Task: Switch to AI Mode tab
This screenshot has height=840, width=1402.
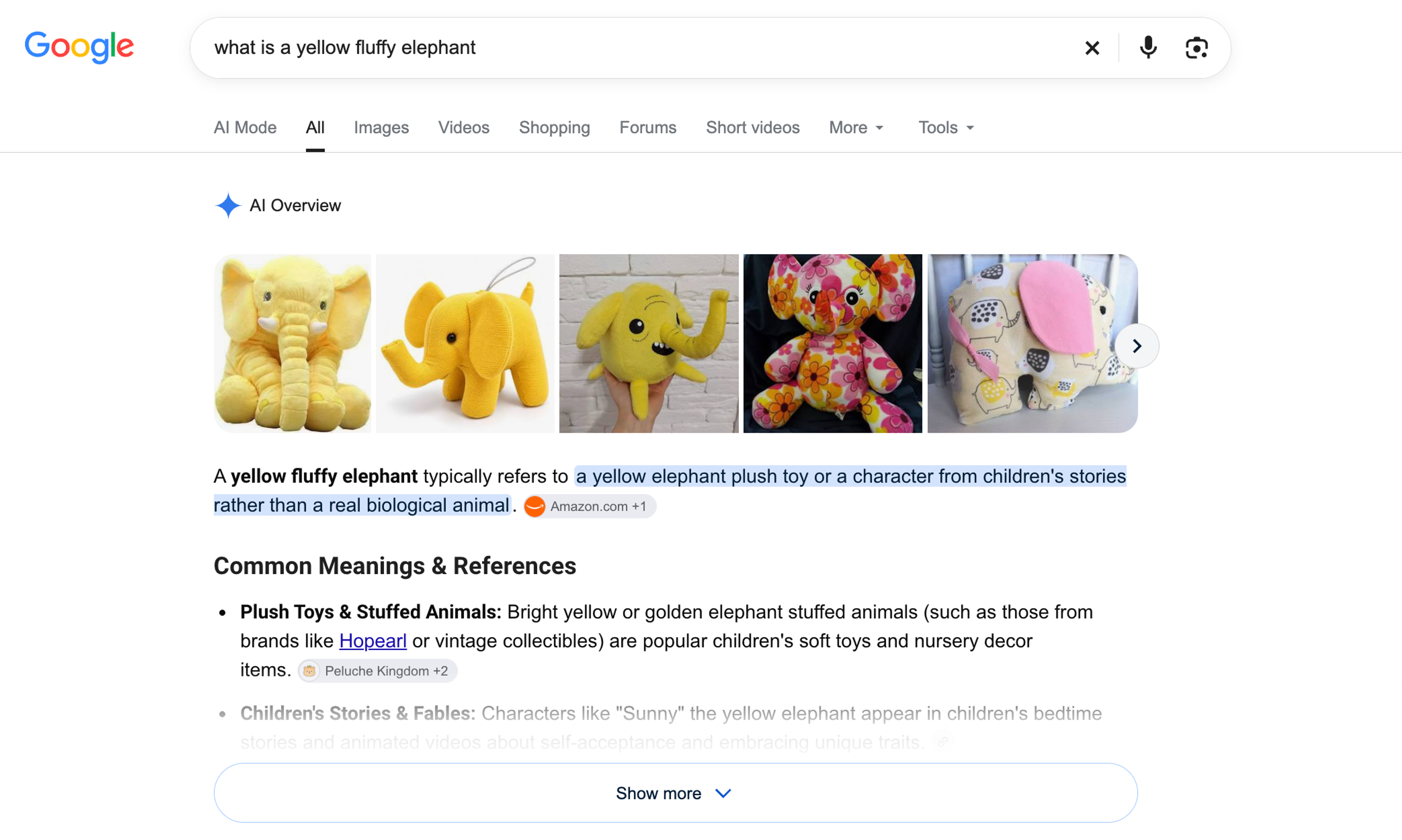Action: (245, 127)
